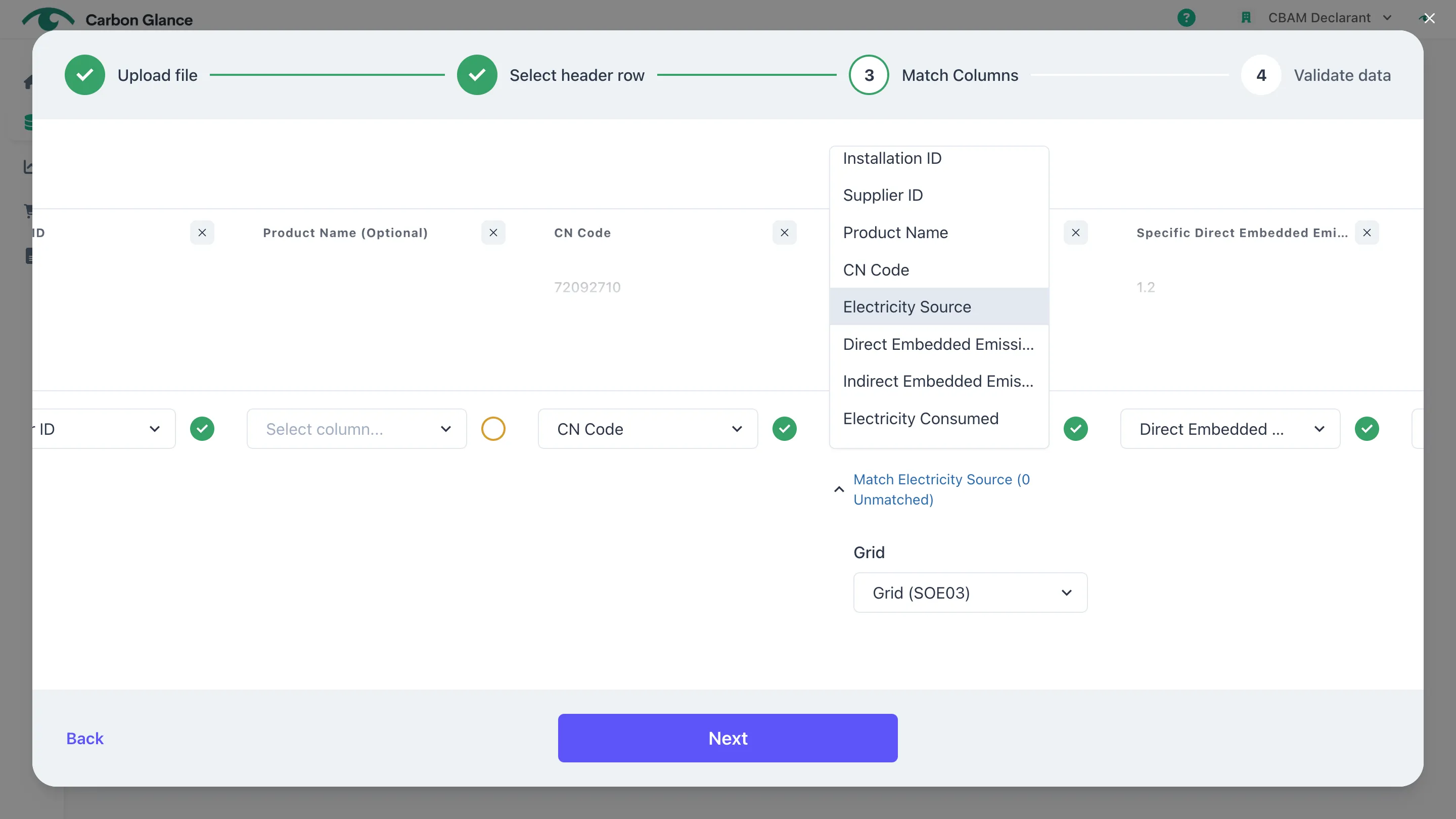This screenshot has width=1456, height=819.
Task: Click Match Electricity Source (0 Unmatched) link
Action: click(942, 489)
